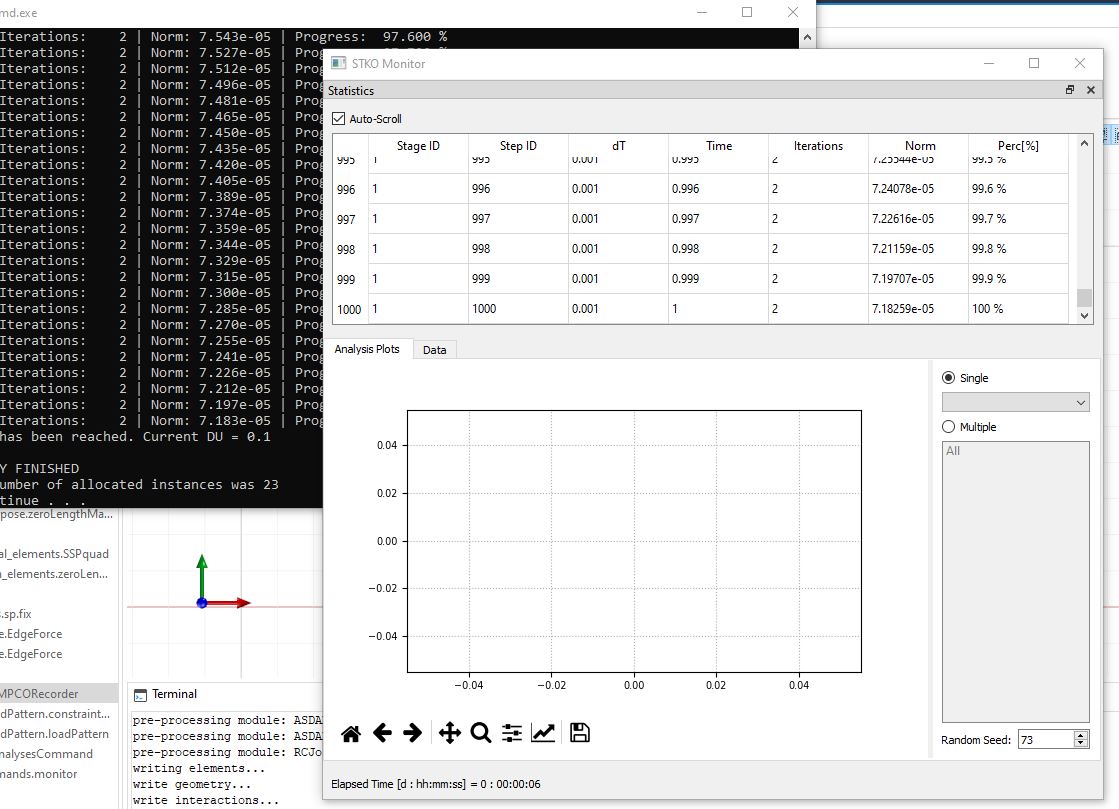Close the STKO Monitor window
The width and height of the screenshot is (1119, 809).
point(1080,63)
